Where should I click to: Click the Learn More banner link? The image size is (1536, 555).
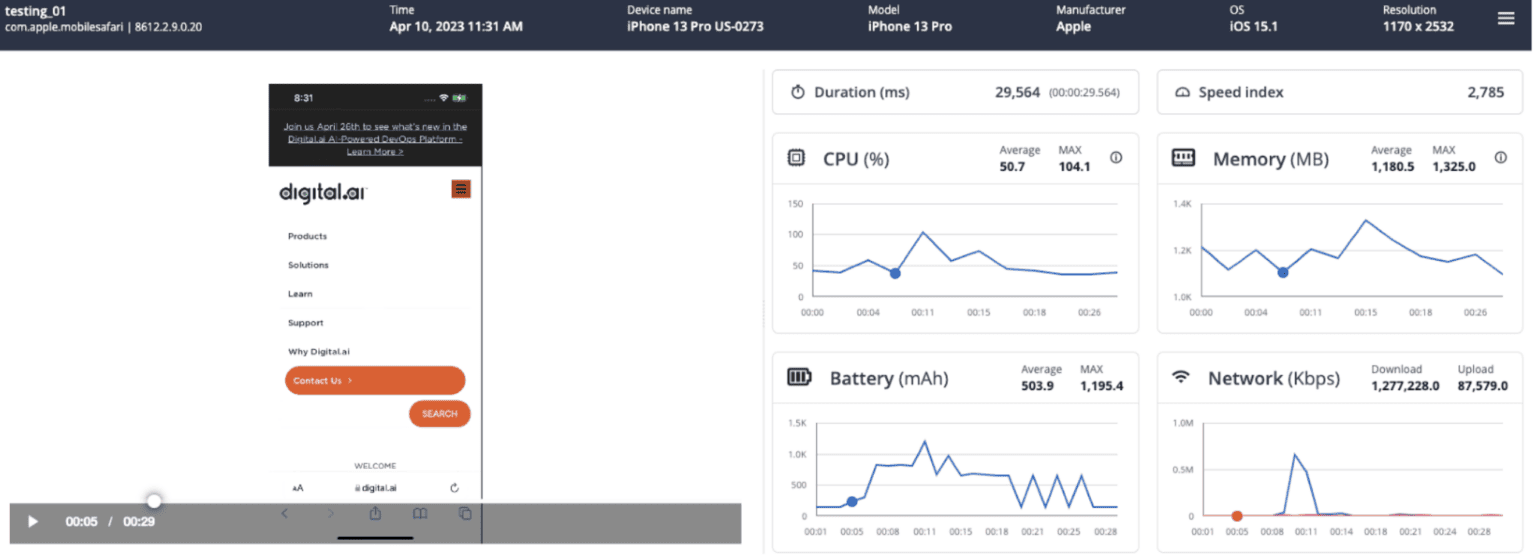[x=375, y=152]
